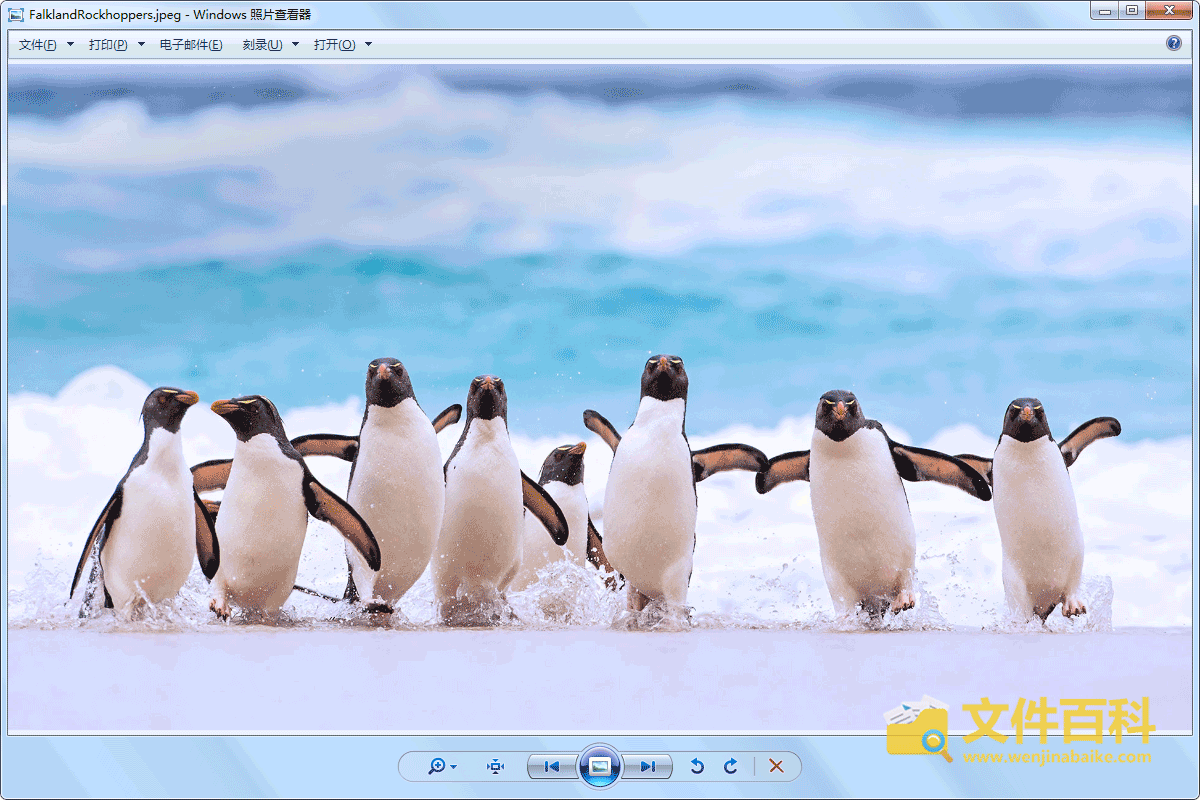1200x800 pixels.
Task: Click the app icon in the title bar
Action: pyautogui.click(x=17, y=14)
